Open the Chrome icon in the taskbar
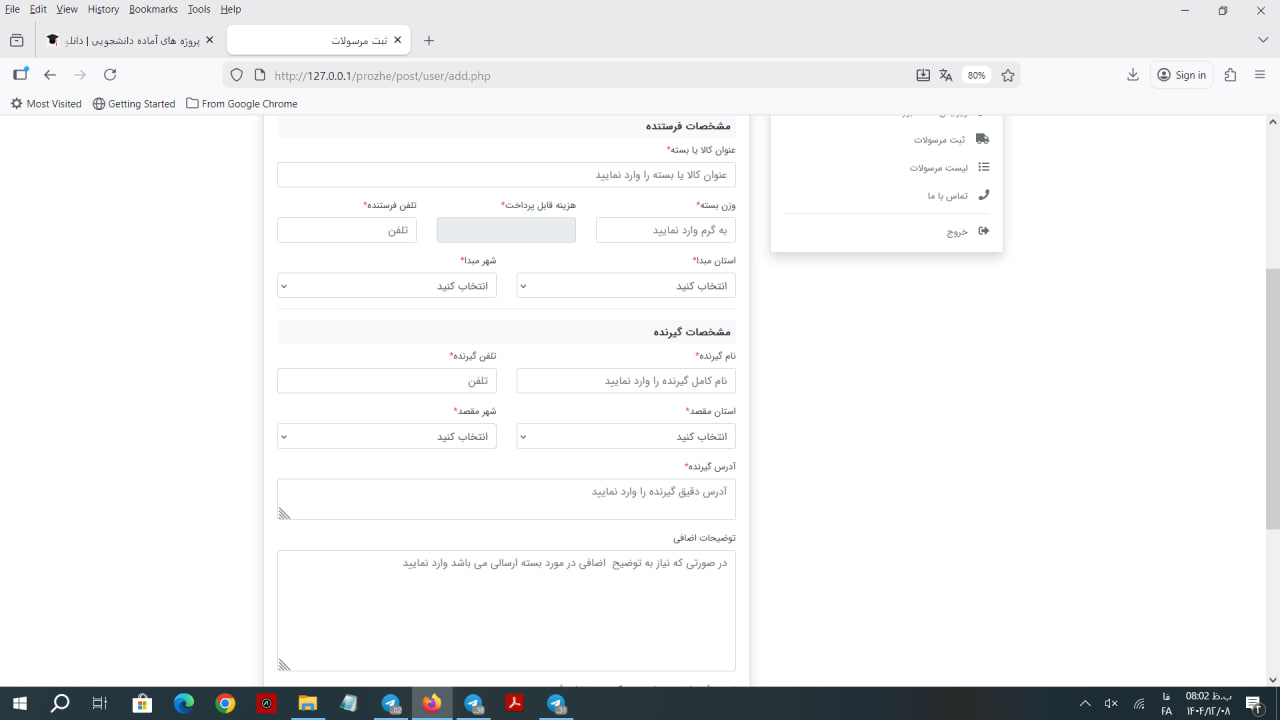The image size is (1280, 720). pos(225,704)
